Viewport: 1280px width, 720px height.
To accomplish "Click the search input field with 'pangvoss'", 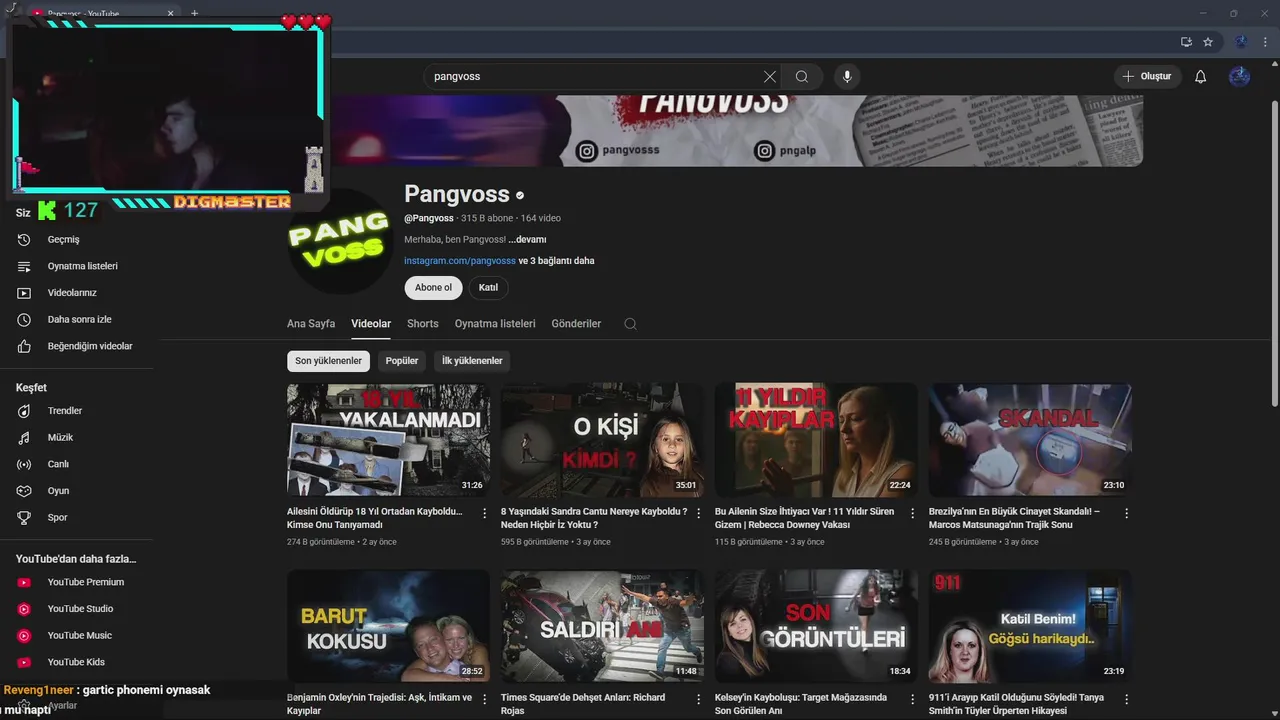I will (x=595, y=77).
